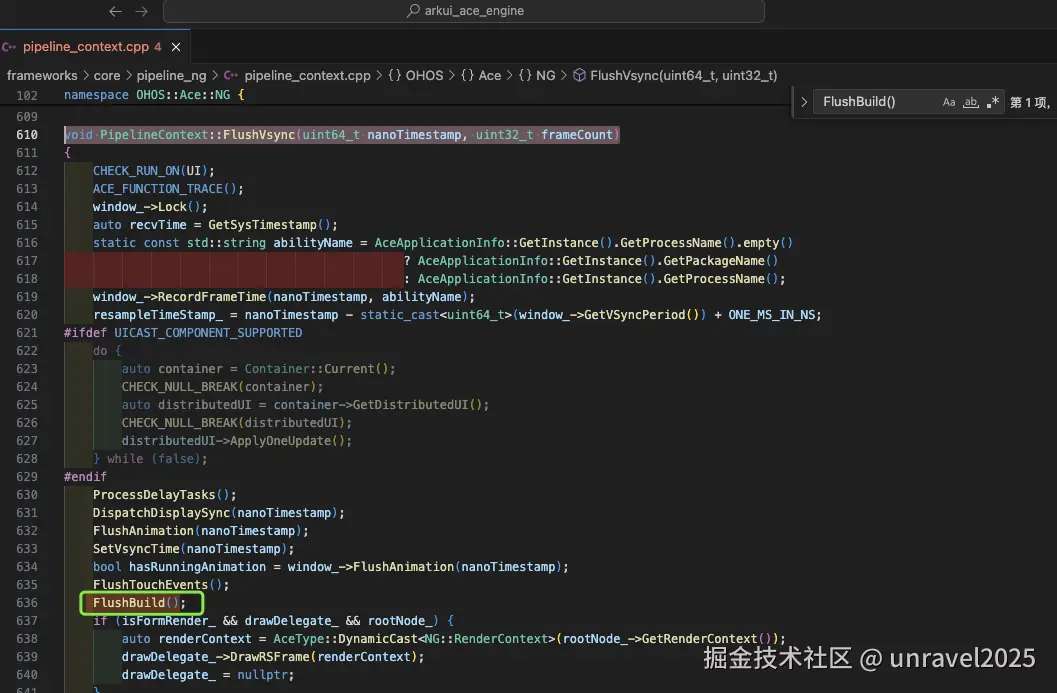Screen dimensions: 1057x693
Task: Expand the replace field in find widget
Action: [804, 102]
